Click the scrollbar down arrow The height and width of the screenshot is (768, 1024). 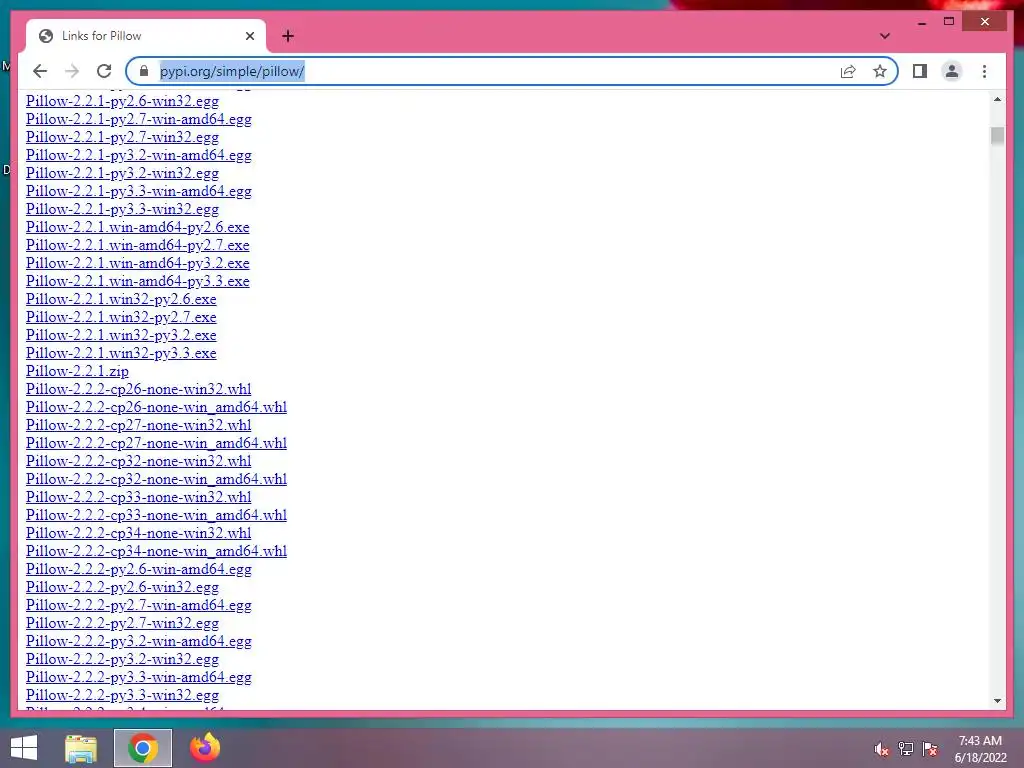pos(997,701)
